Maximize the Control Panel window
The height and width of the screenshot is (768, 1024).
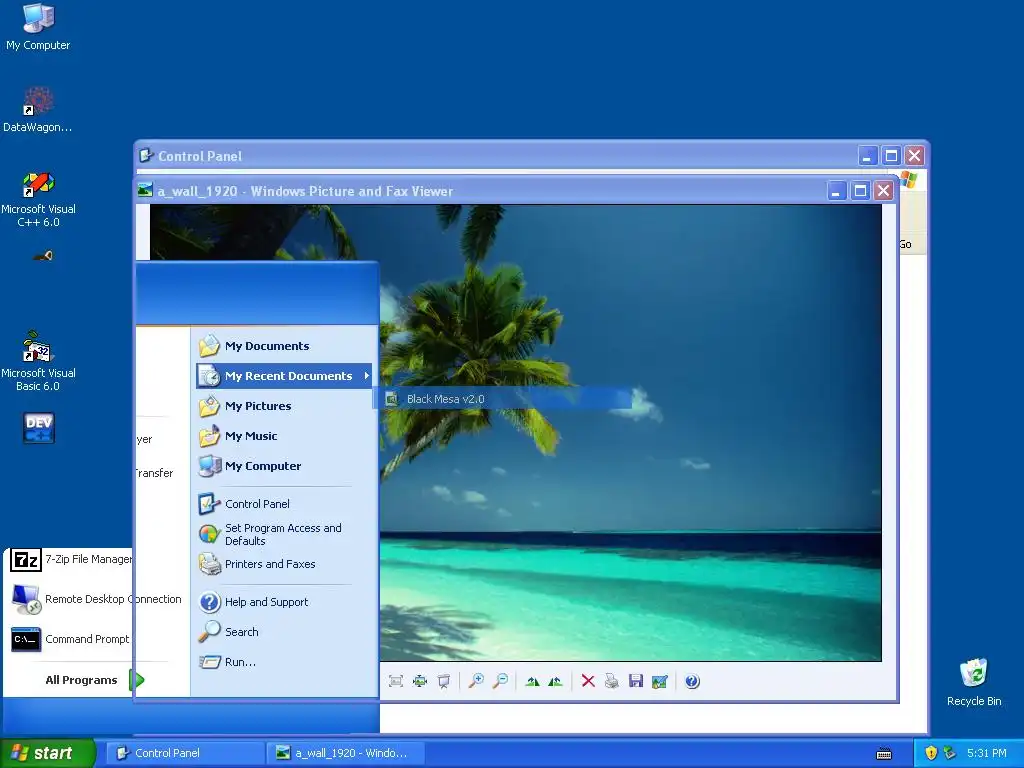pos(891,156)
